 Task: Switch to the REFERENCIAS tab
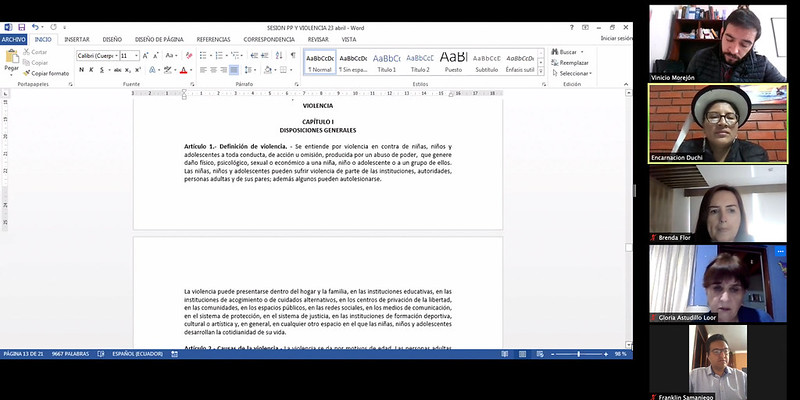[213, 39]
